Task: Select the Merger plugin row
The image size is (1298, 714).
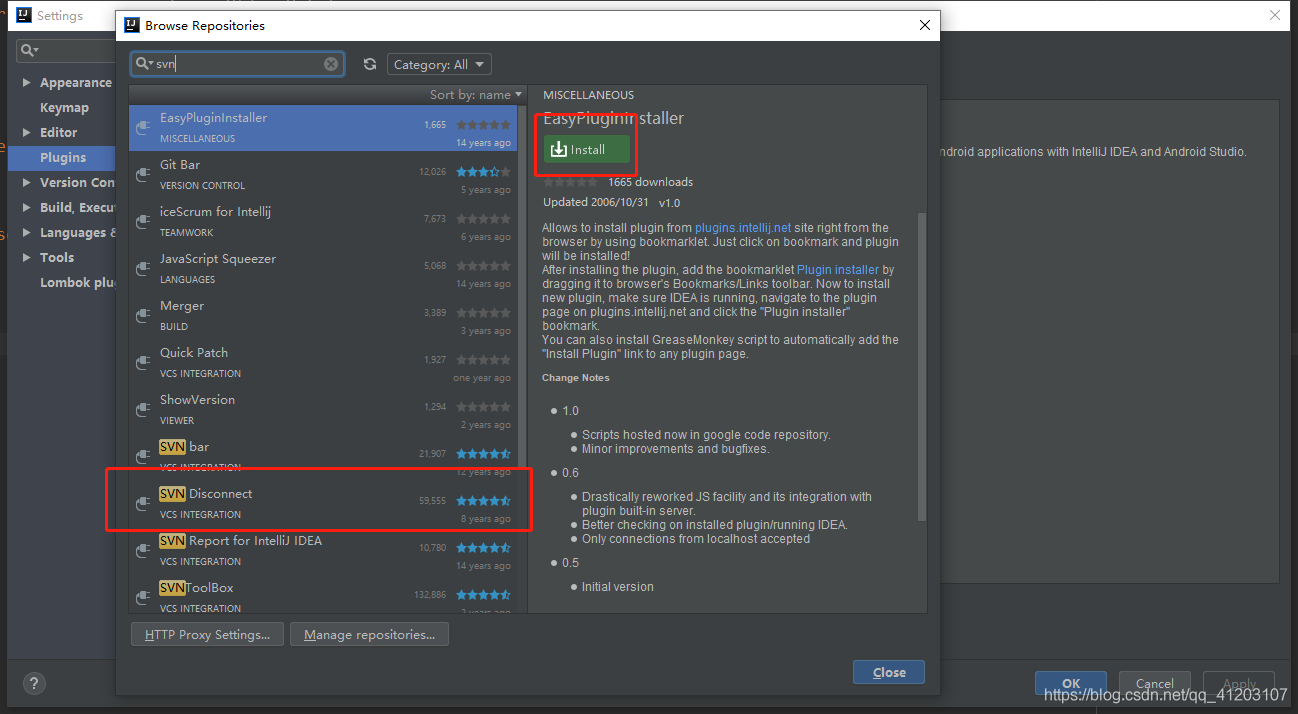Action: click(x=323, y=315)
